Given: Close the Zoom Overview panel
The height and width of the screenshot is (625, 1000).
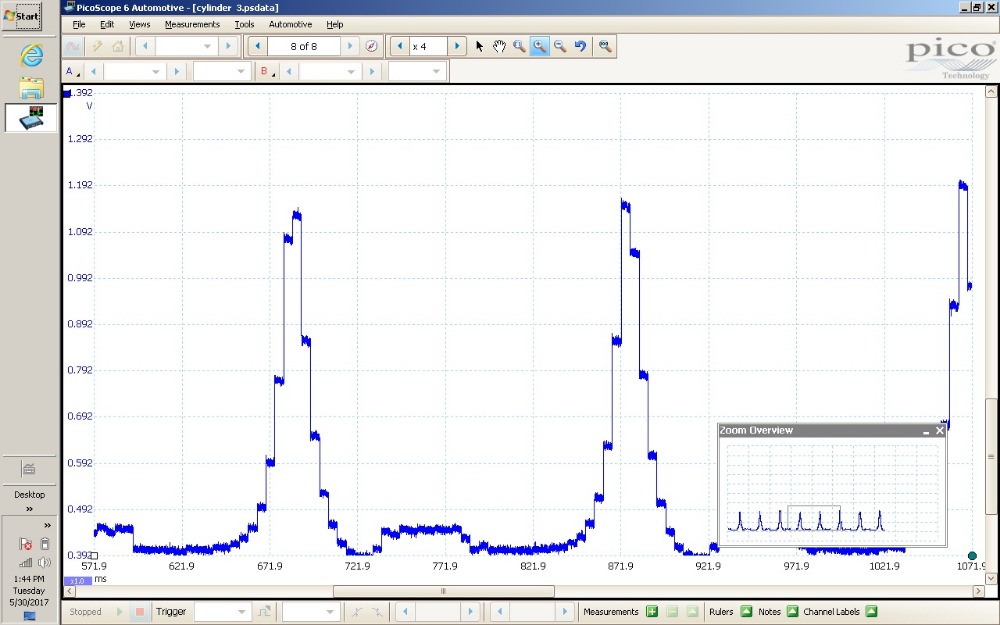Looking at the screenshot, I should tap(940, 431).
